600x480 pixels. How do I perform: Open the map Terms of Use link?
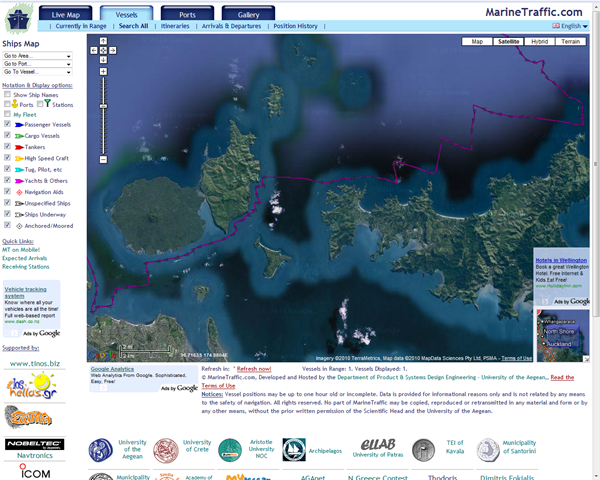pos(517,358)
